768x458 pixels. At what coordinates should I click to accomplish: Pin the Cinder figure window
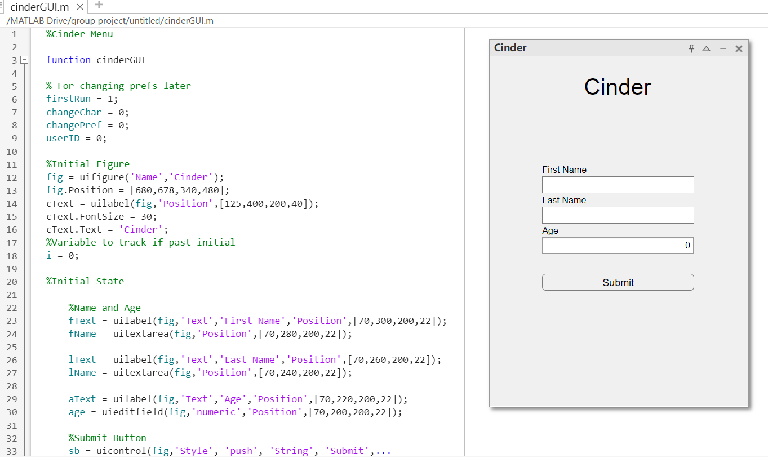pos(690,48)
